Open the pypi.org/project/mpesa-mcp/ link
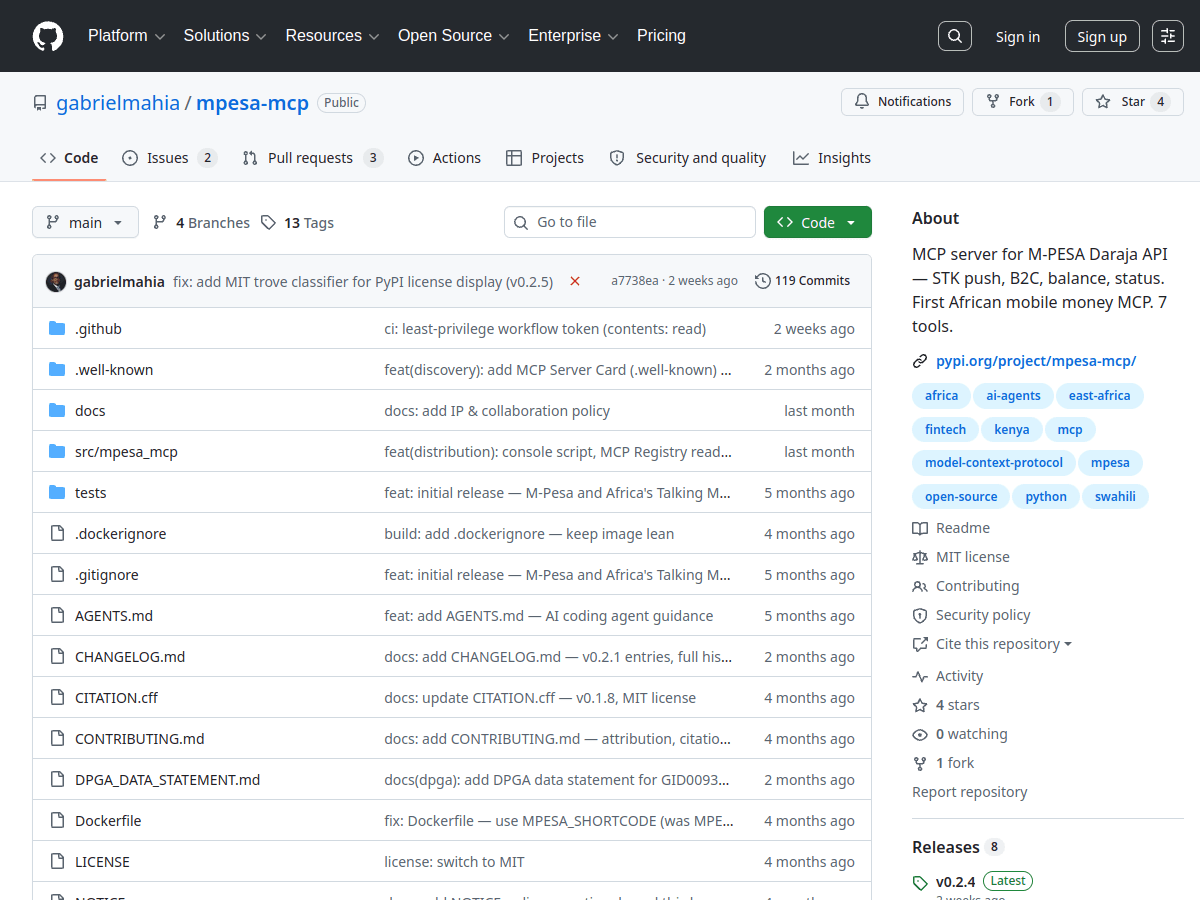1200x900 pixels. coord(1036,362)
